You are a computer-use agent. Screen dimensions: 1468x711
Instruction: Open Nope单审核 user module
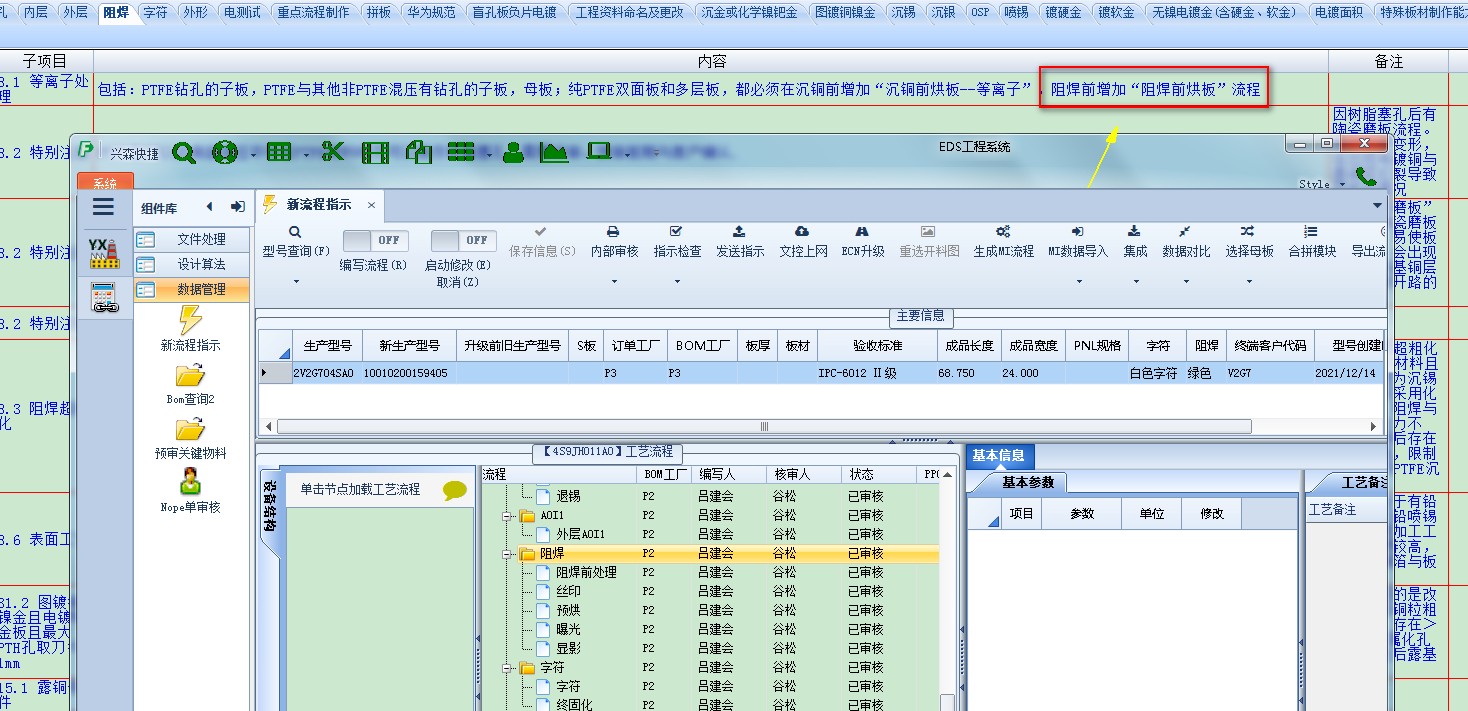point(190,481)
